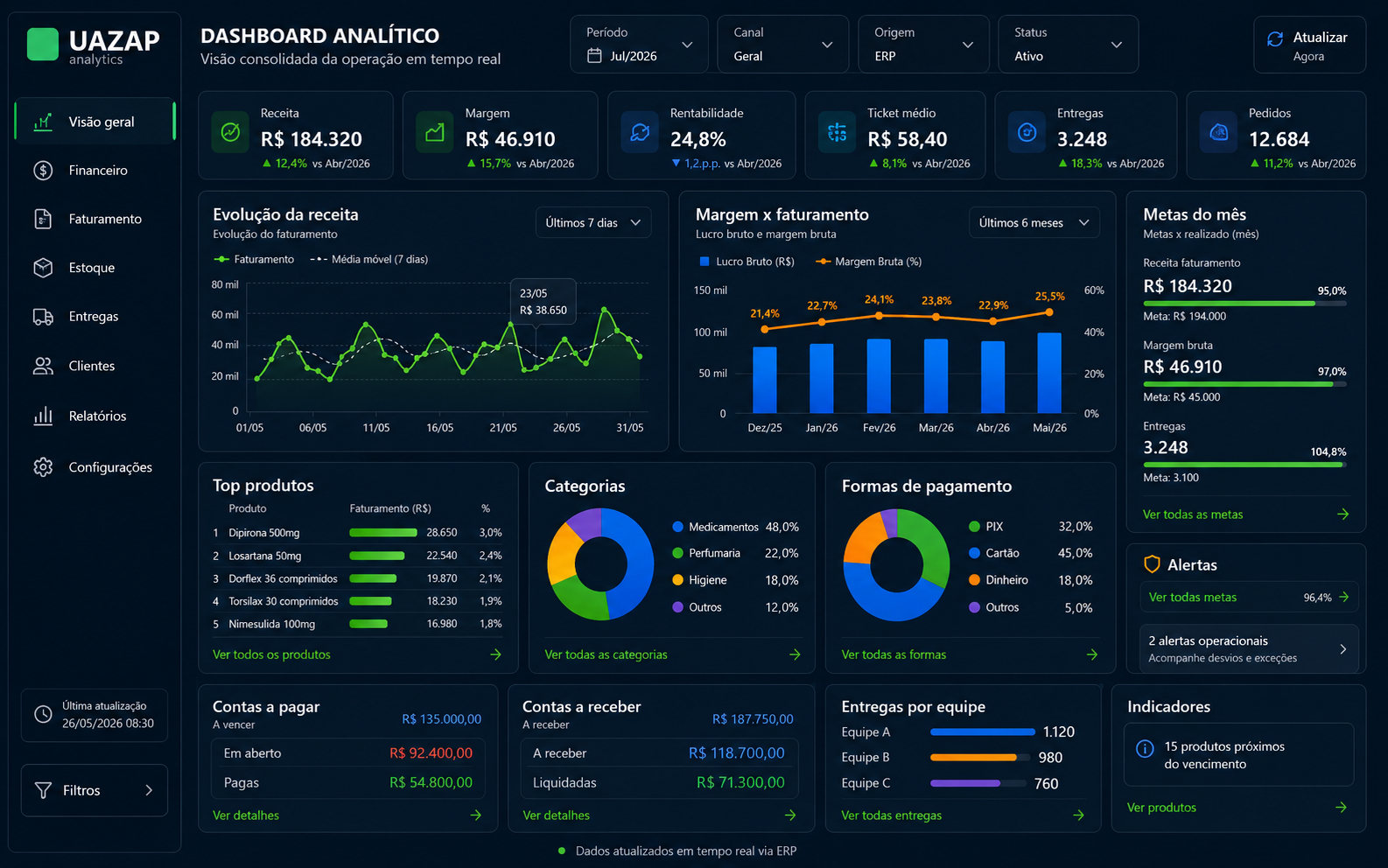The image size is (1388, 868).
Task: Click the Pedidos card icon
Action: click(x=1218, y=132)
